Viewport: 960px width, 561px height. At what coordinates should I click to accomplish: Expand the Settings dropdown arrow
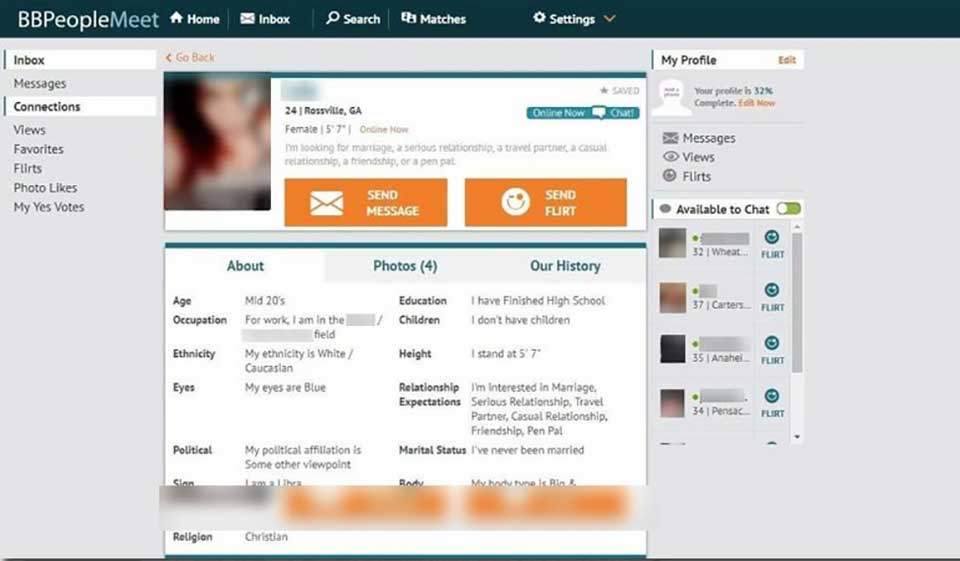pyautogui.click(x=610, y=19)
